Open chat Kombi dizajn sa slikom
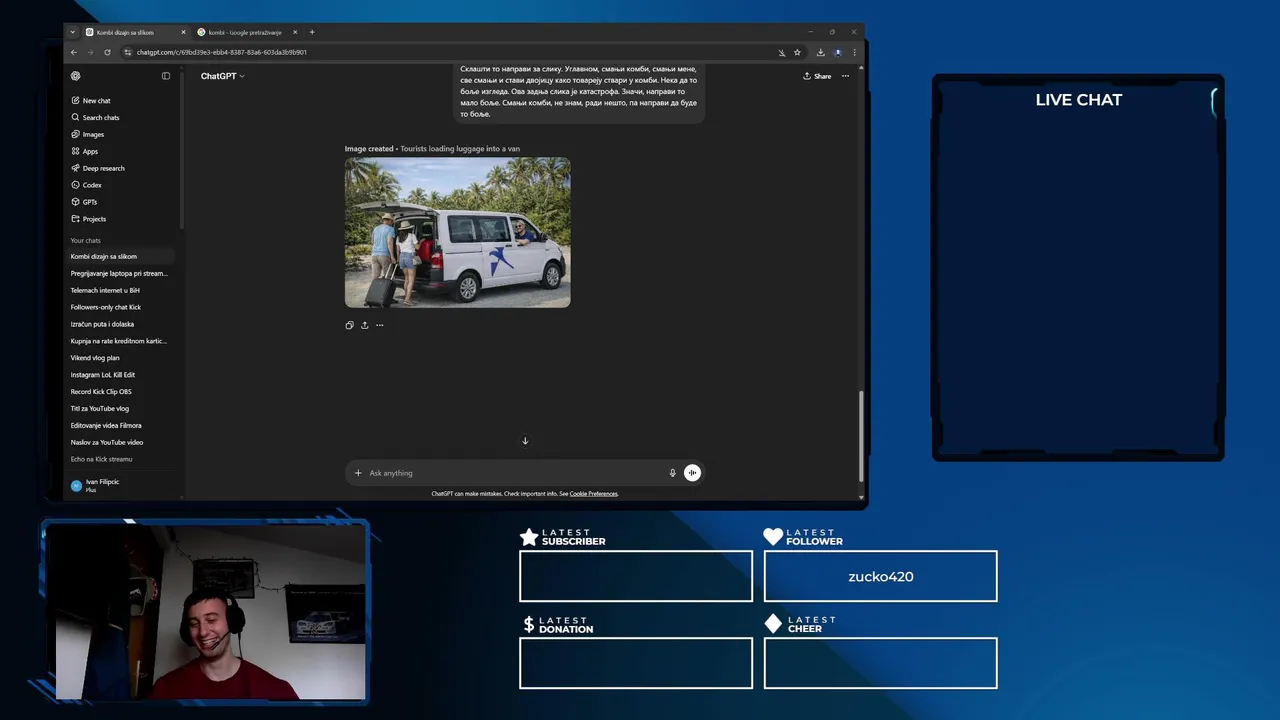The image size is (1280, 720). tap(121, 257)
